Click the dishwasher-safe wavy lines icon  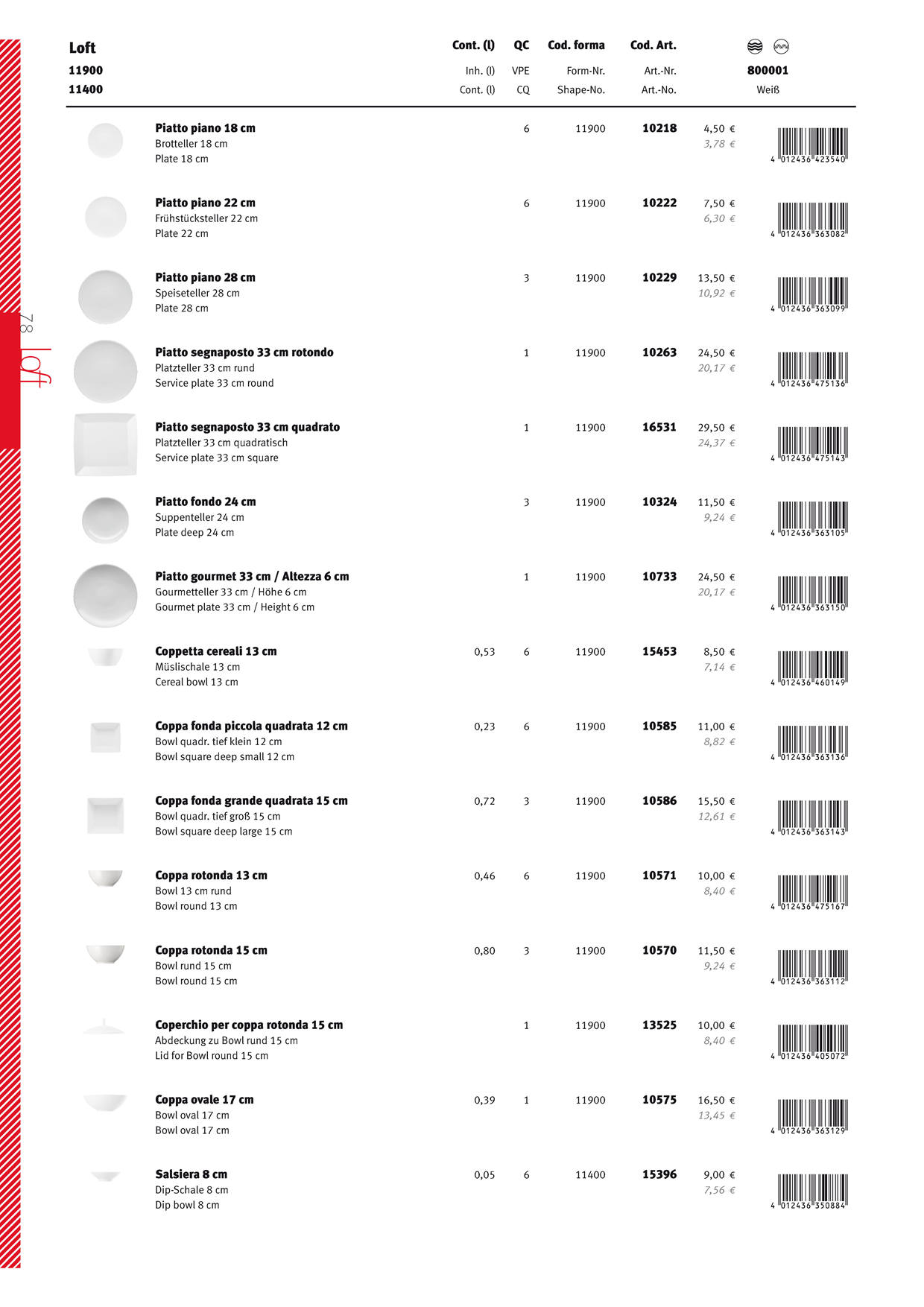click(755, 47)
